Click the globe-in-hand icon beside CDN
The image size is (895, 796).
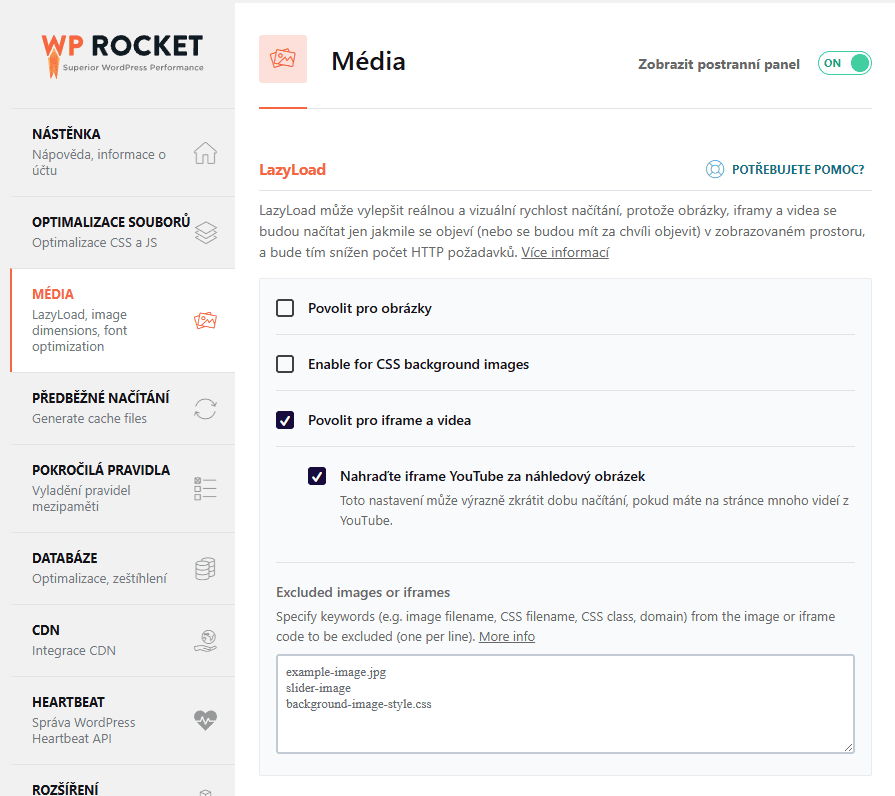pyautogui.click(x=205, y=641)
